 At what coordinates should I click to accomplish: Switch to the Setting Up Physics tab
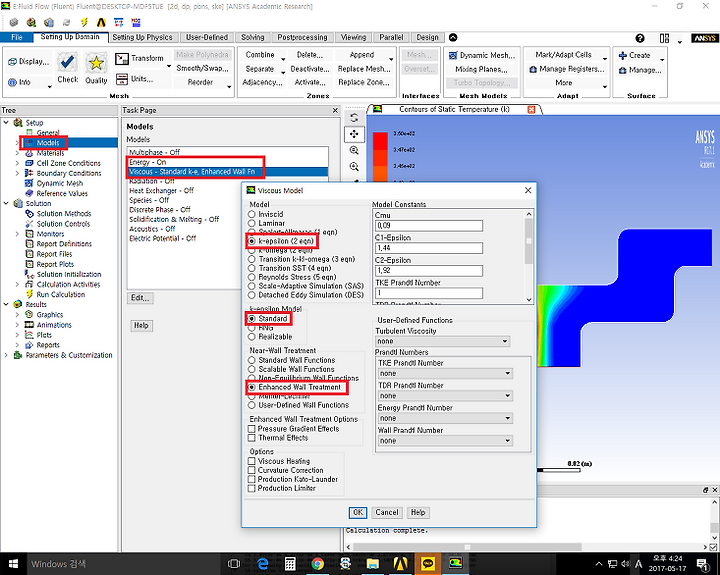tap(142, 37)
